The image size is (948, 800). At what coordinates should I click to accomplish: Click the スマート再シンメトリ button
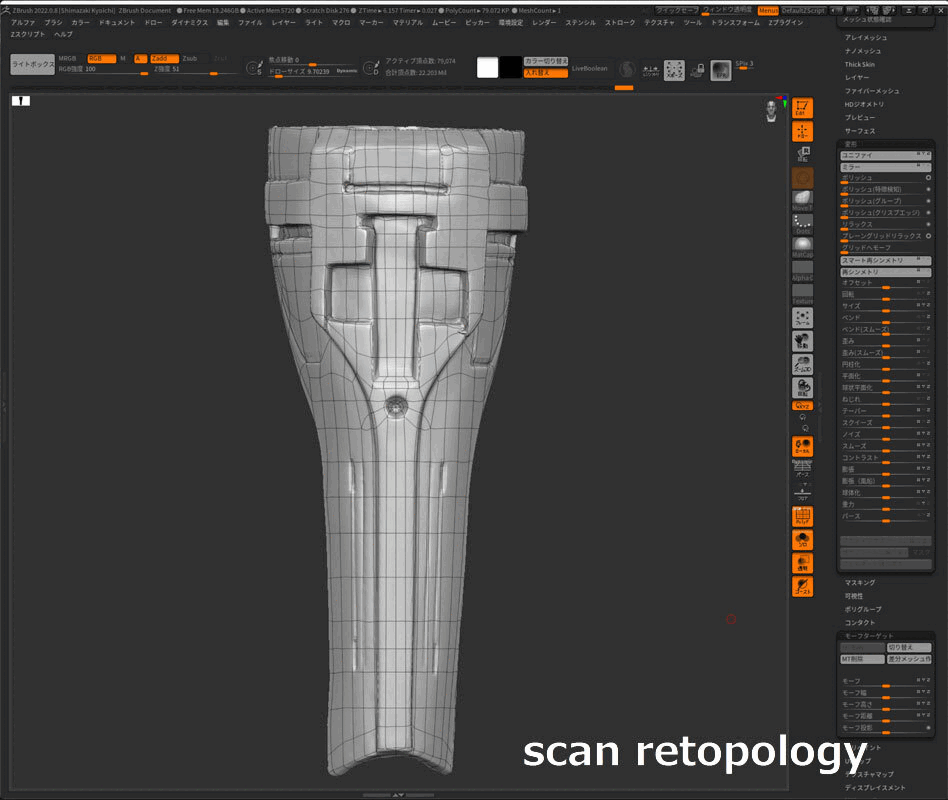[886, 261]
